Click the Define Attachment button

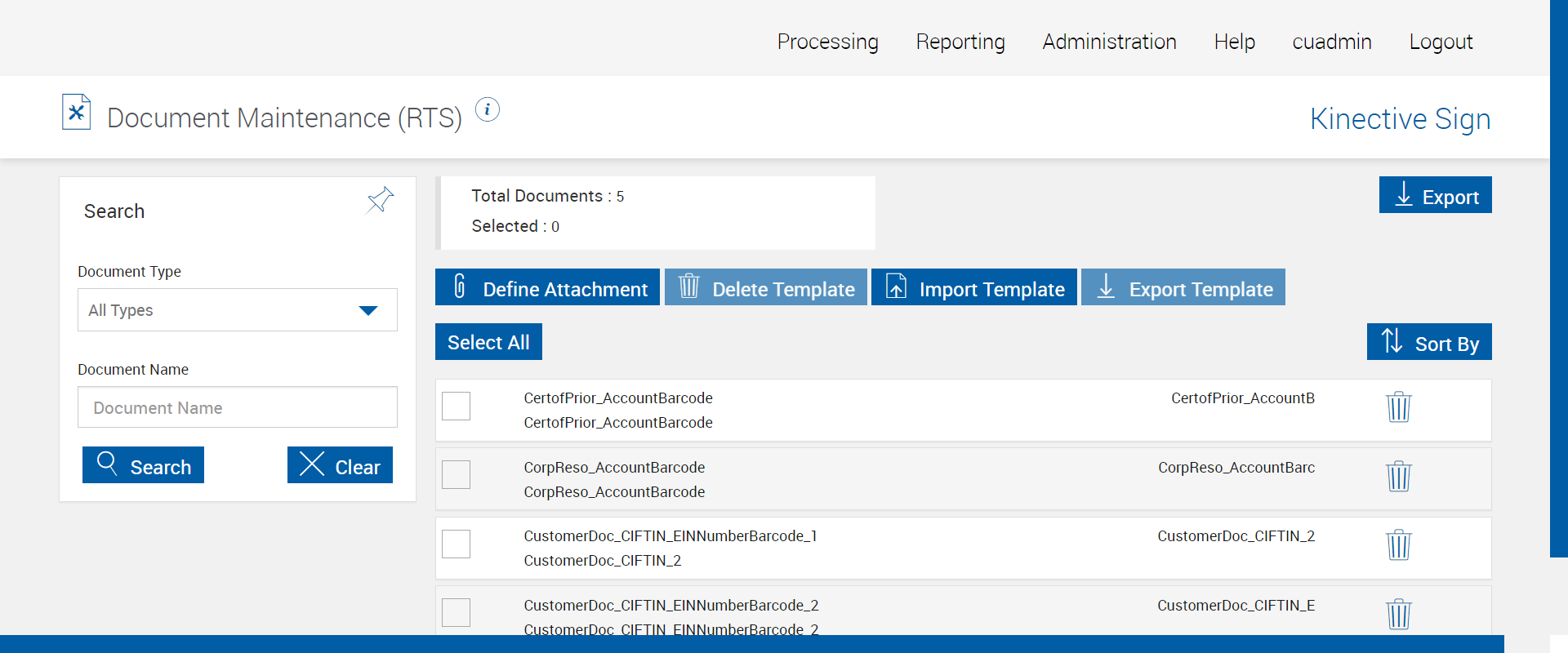pos(547,287)
